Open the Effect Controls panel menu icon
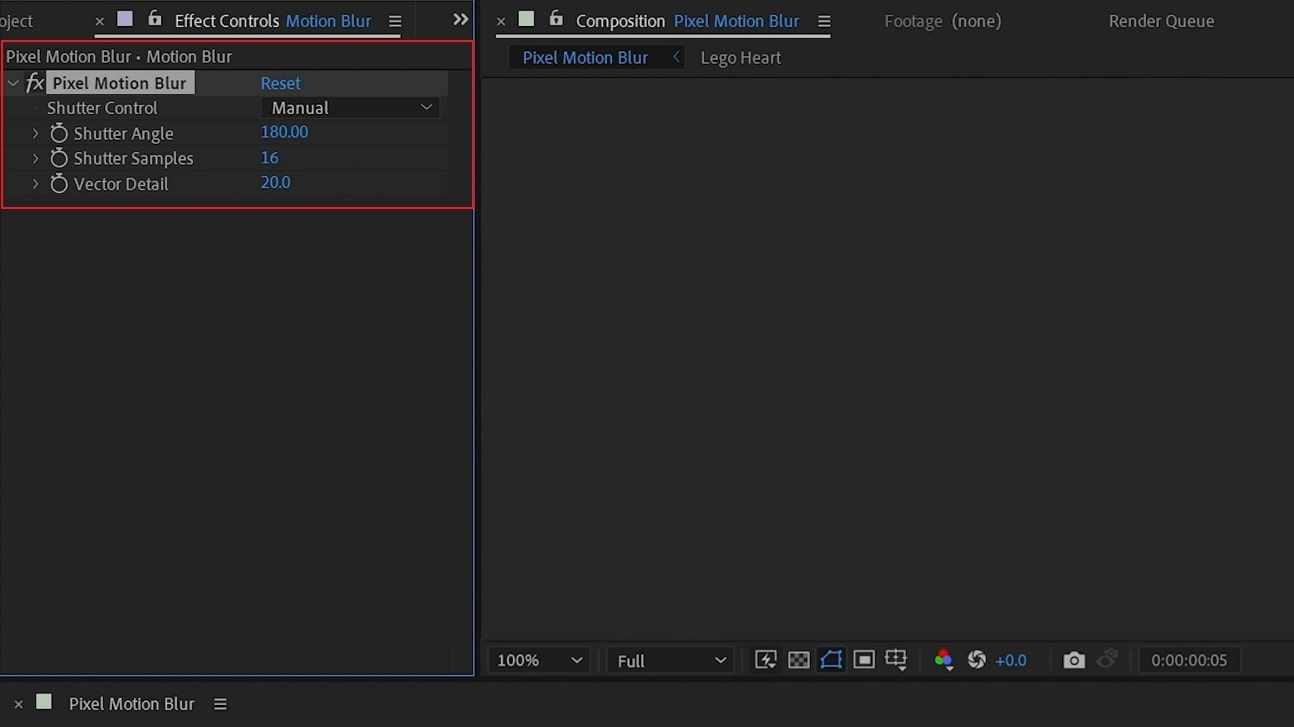Screen dimensions: 1294x727 395,21
